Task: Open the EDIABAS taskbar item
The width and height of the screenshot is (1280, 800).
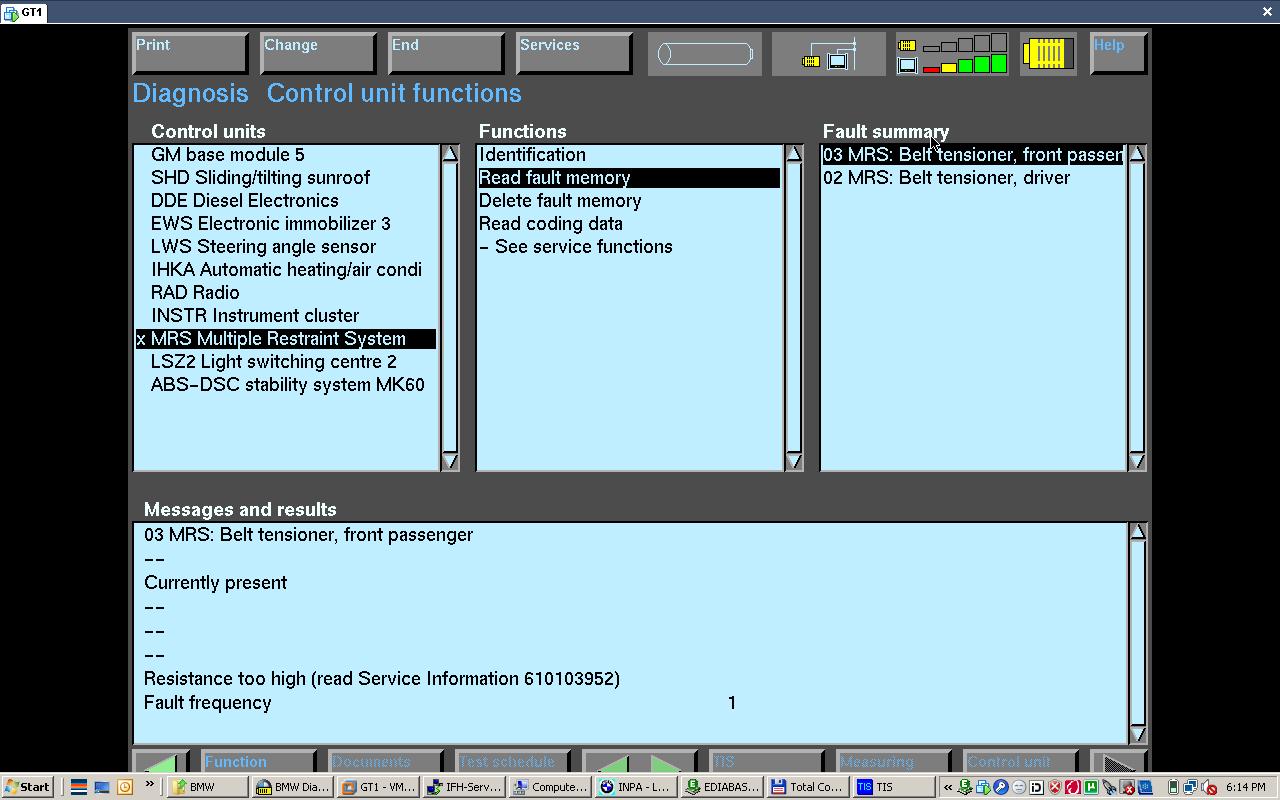Action: pos(722,787)
